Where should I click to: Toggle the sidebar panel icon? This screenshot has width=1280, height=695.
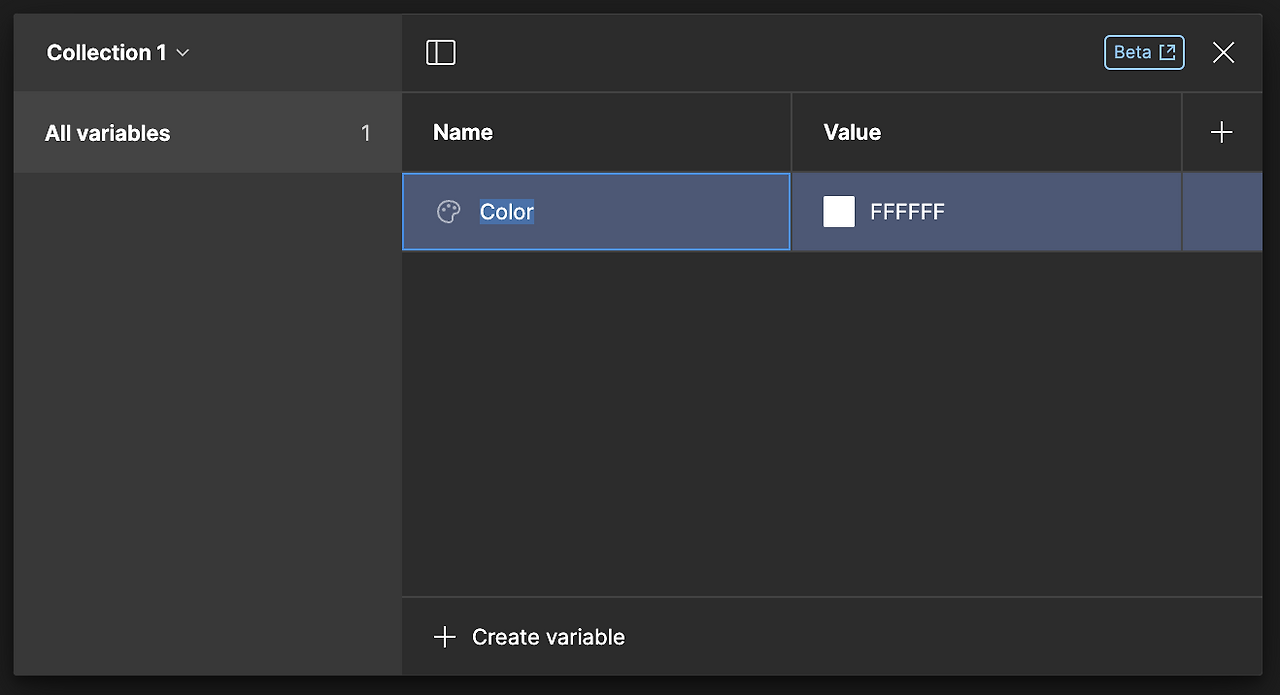point(441,53)
